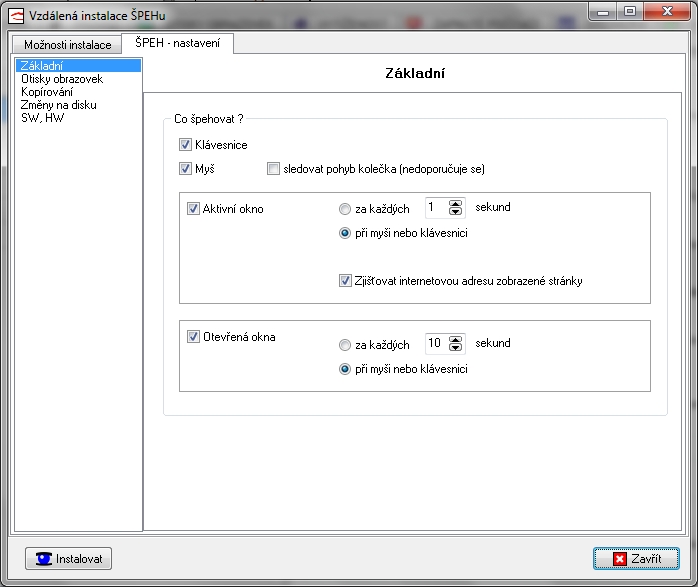The height and width of the screenshot is (587, 698).
Task: Minimize the Vzdálená instalace ŠPEHu window
Action: coord(603,12)
